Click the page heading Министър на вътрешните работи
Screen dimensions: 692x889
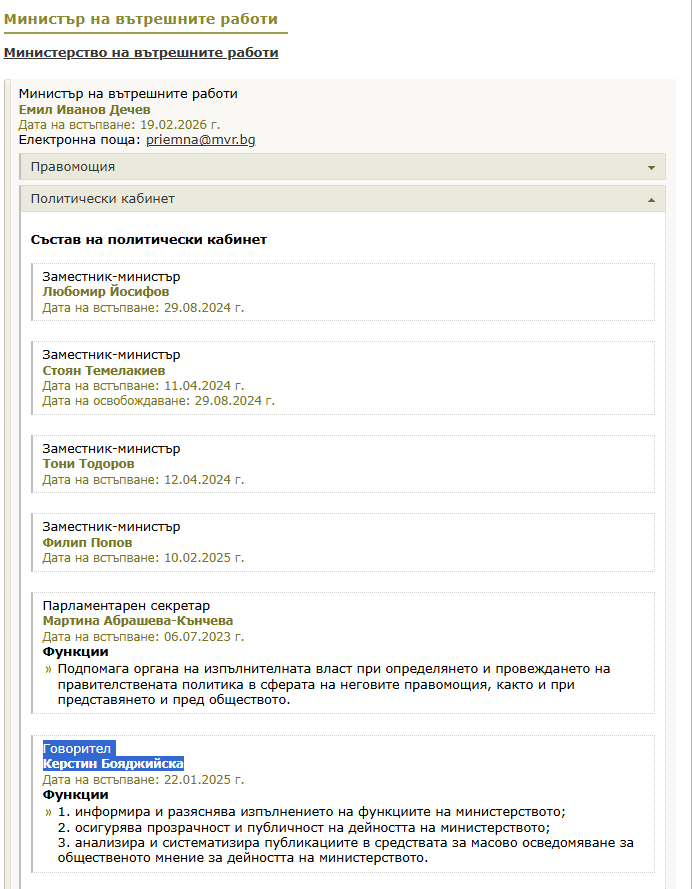(140, 18)
